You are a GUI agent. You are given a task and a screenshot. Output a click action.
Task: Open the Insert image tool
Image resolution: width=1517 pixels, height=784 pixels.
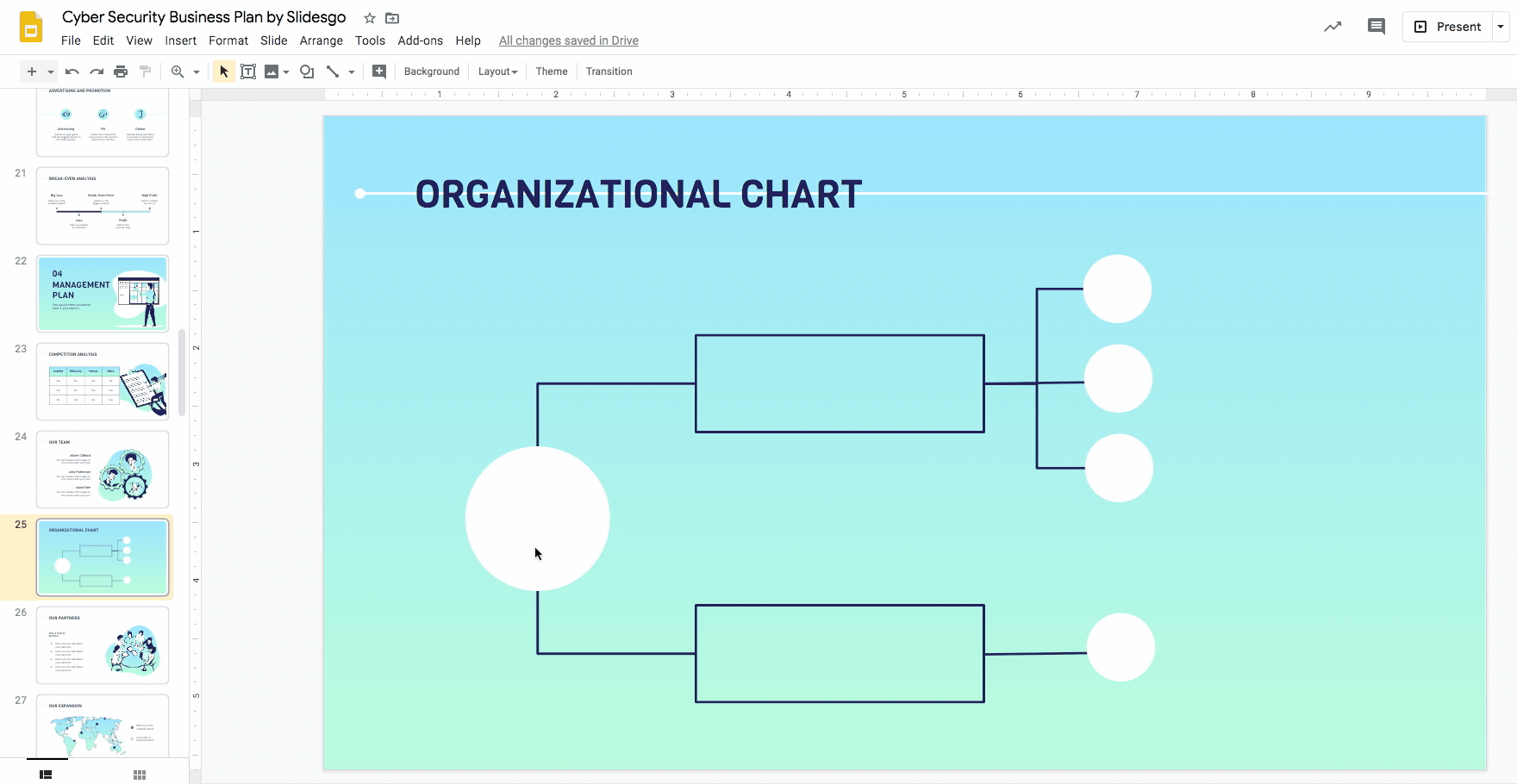(x=272, y=72)
